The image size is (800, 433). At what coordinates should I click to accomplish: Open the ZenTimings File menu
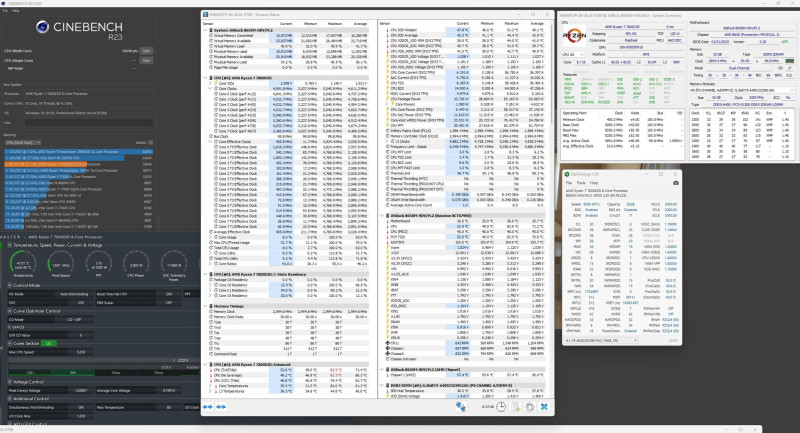(x=569, y=183)
